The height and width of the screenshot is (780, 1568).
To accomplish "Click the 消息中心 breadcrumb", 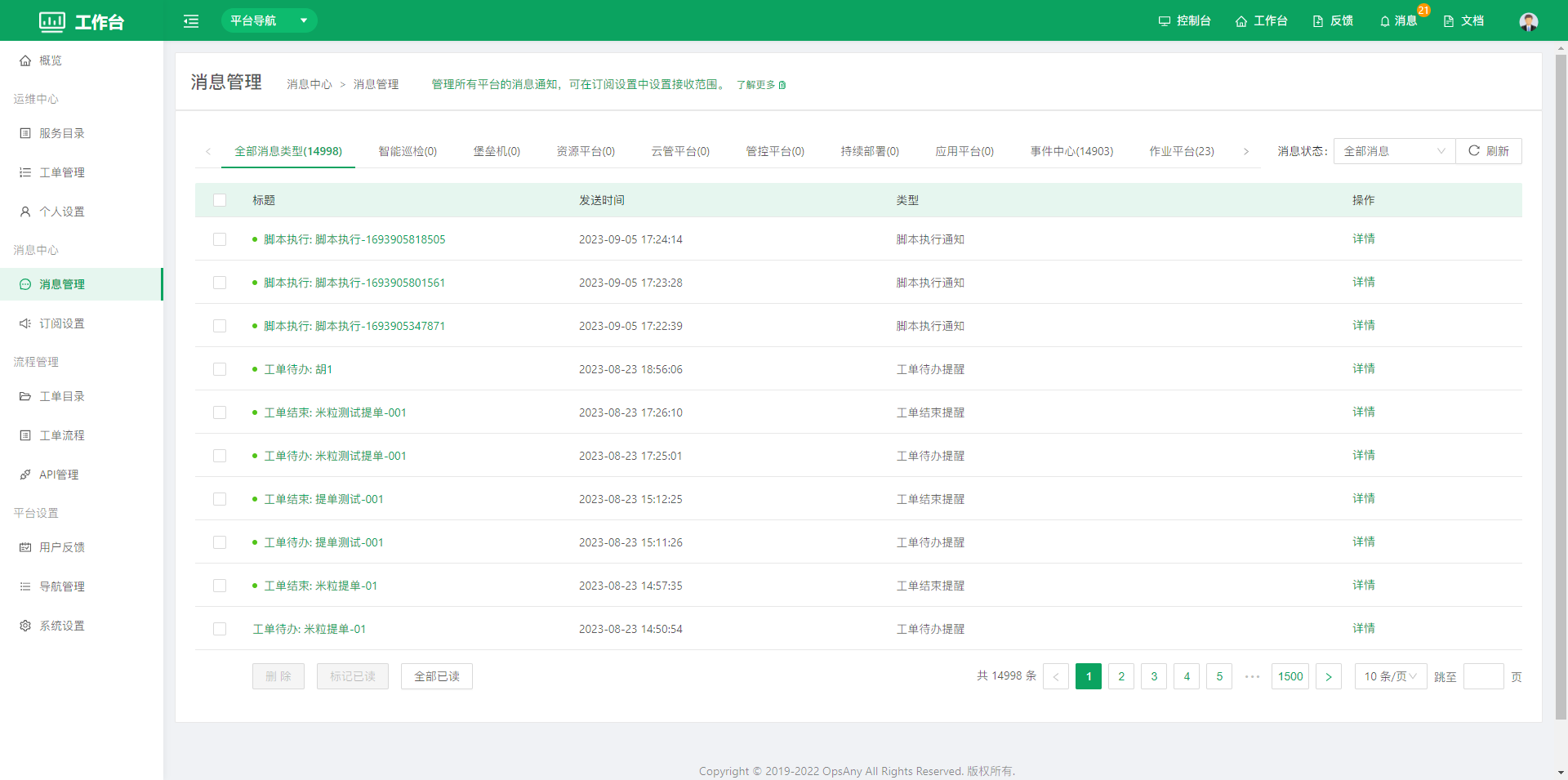I will click(x=310, y=84).
